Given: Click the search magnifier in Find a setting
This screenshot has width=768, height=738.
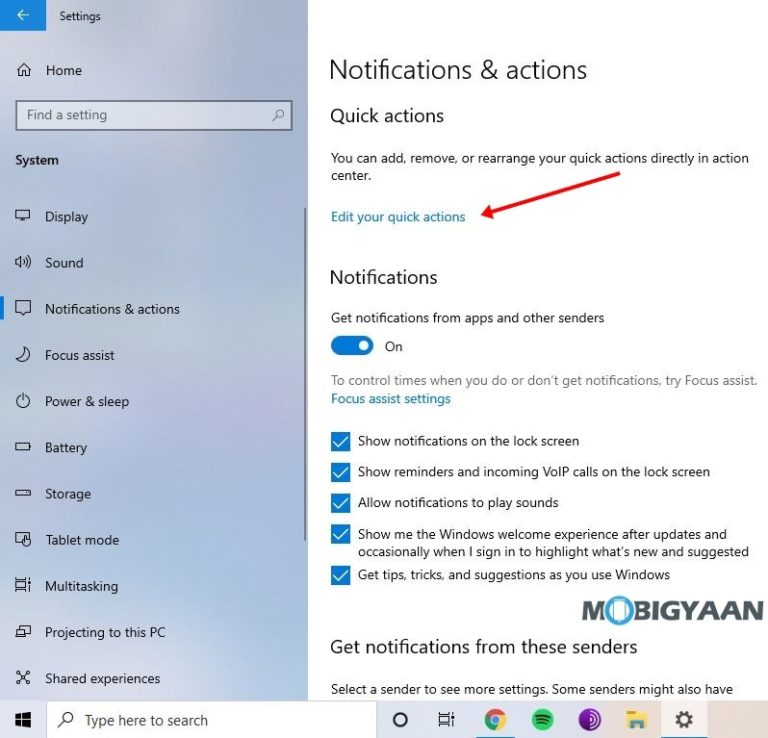Looking at the screenshot, I should click(x=278, y=115).
